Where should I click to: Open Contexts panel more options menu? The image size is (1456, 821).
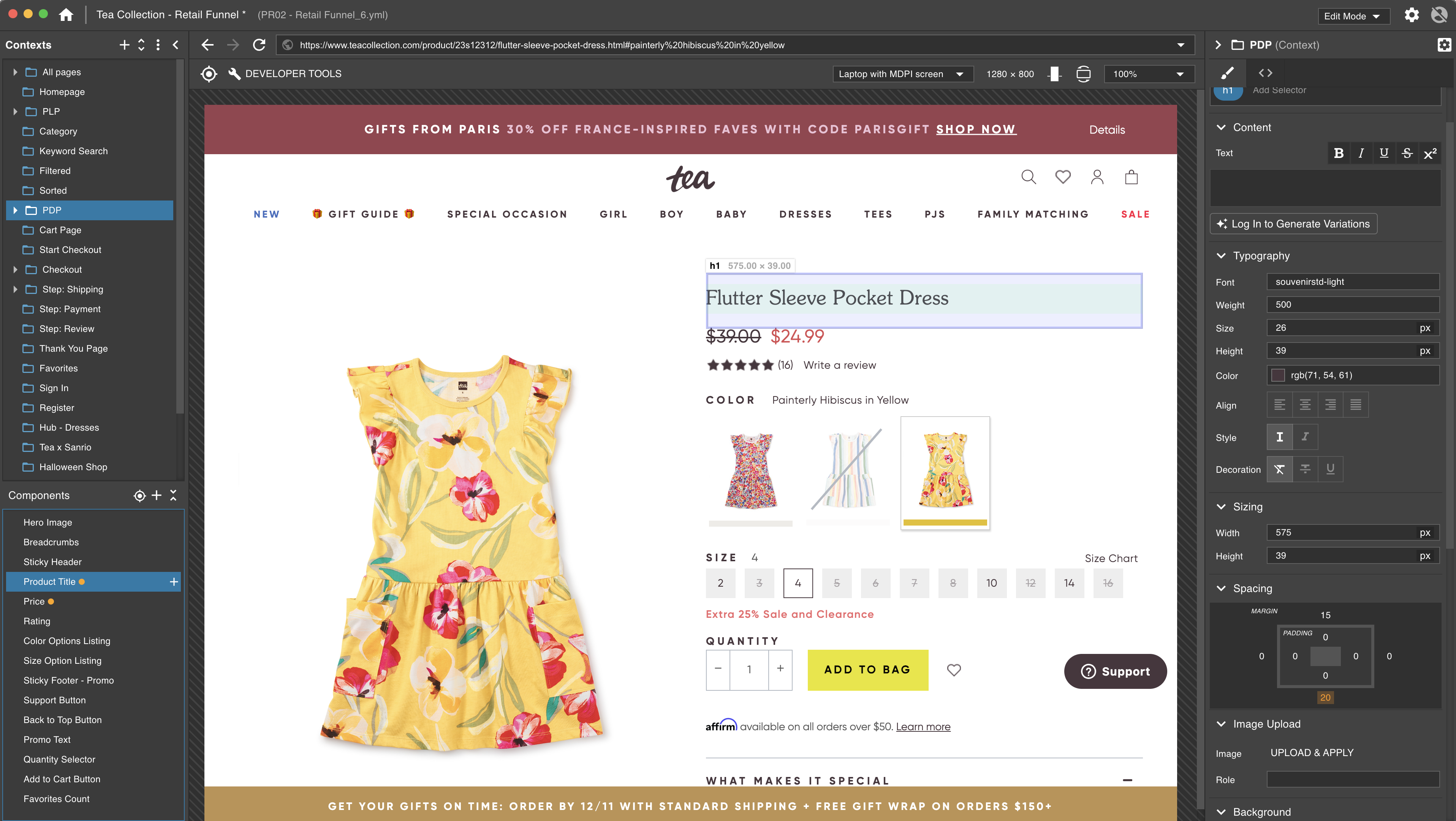(158, 45)
